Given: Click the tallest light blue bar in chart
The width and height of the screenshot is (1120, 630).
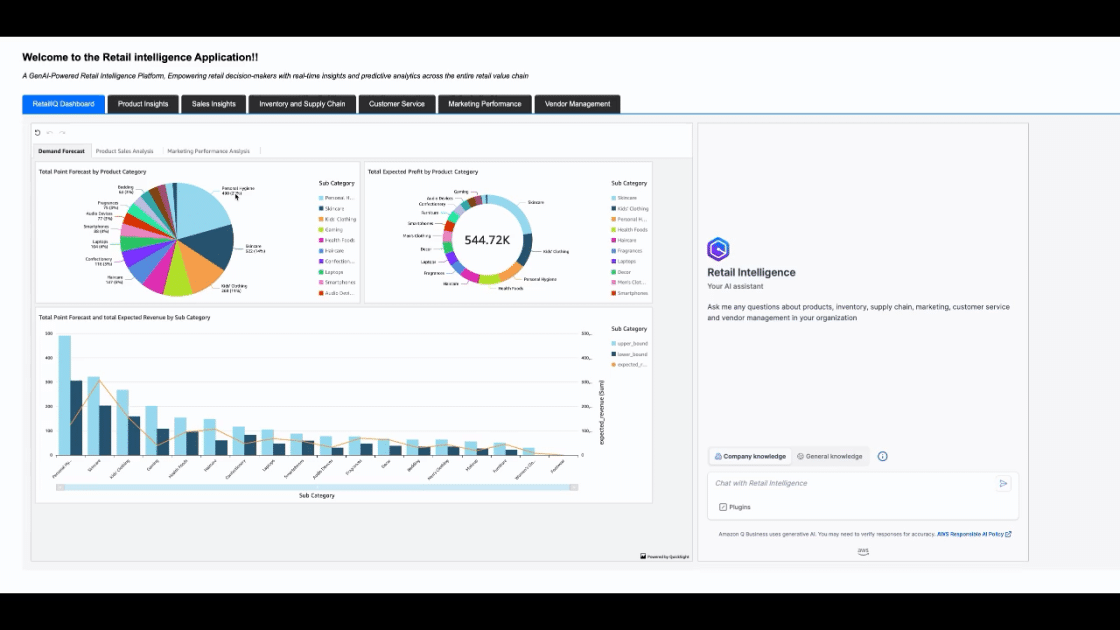Looking at the screenshot, I should tap(64, 395).
